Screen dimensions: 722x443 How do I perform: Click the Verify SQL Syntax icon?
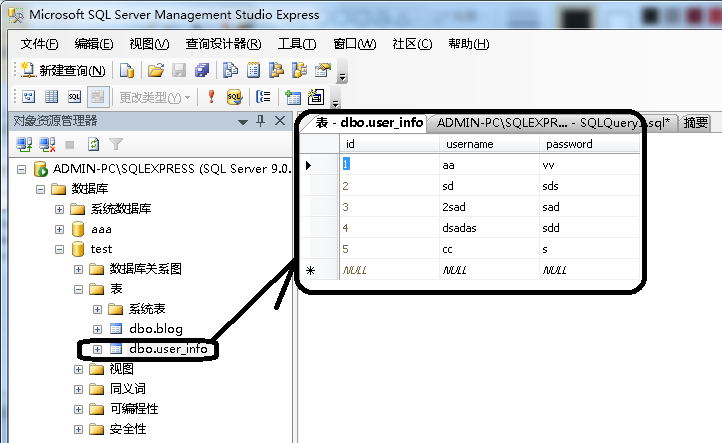click(234, 97)
